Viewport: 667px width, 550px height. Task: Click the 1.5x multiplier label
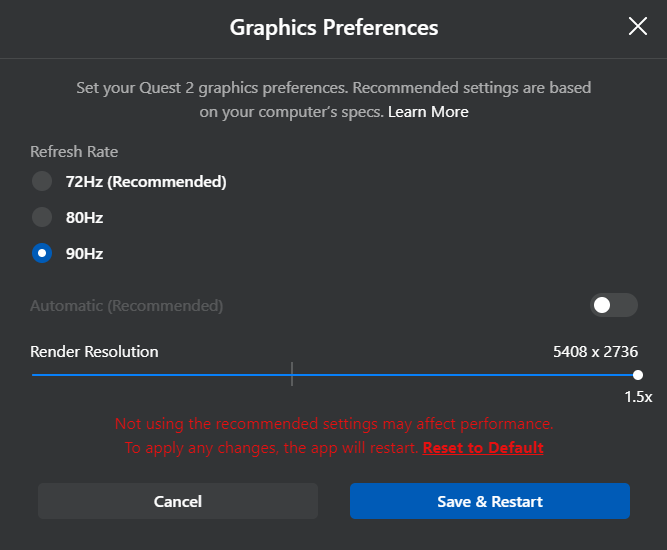coord(638,397)
